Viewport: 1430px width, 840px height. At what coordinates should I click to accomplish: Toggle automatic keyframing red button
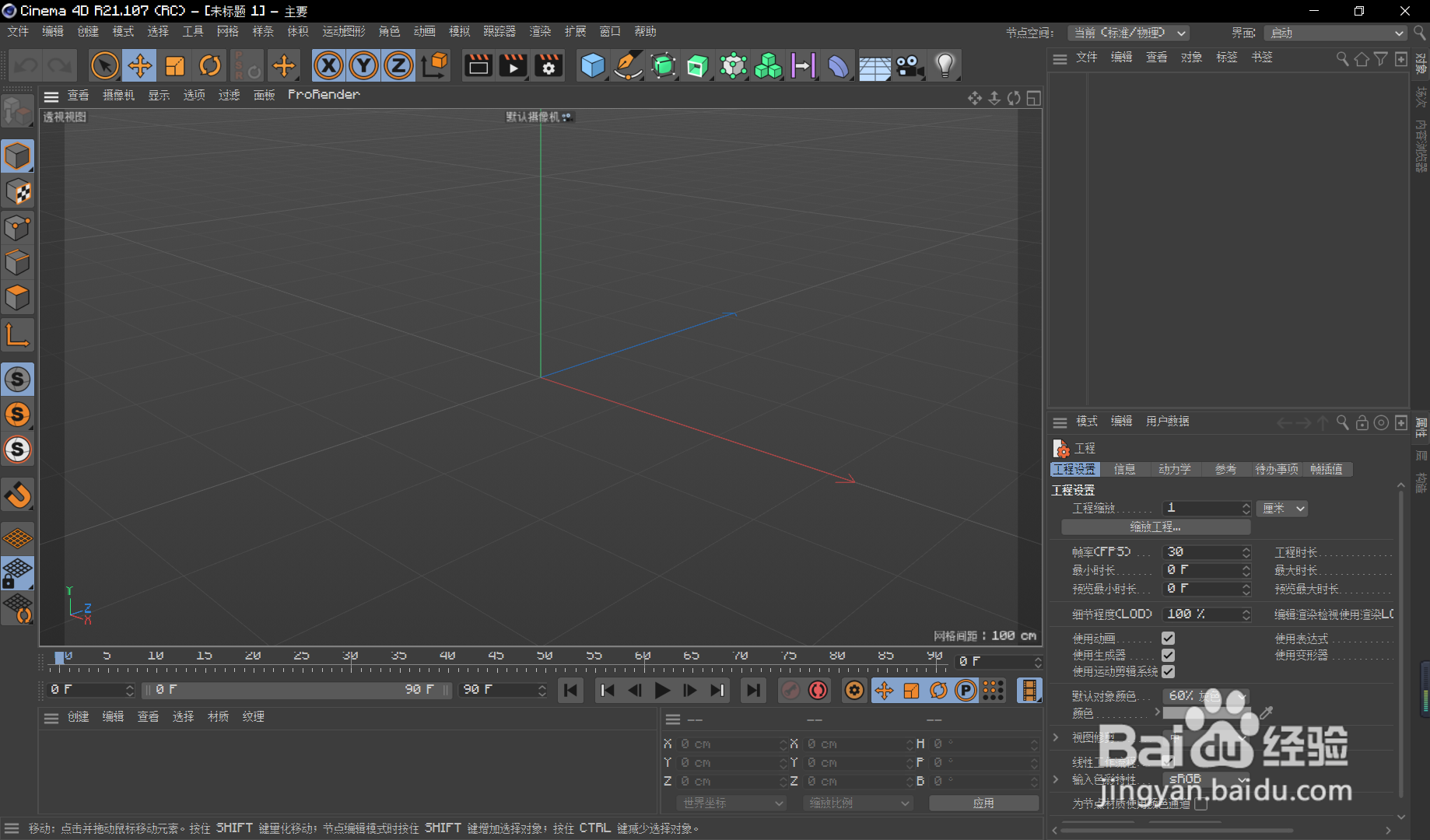click(x=818, y=690)
